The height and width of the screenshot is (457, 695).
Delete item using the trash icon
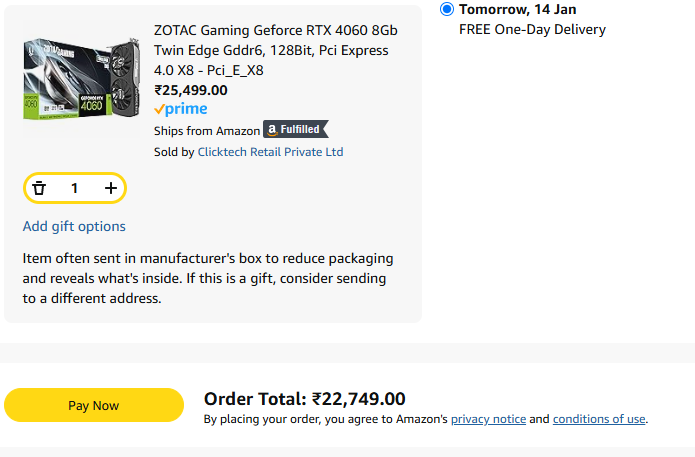[39, 188]
